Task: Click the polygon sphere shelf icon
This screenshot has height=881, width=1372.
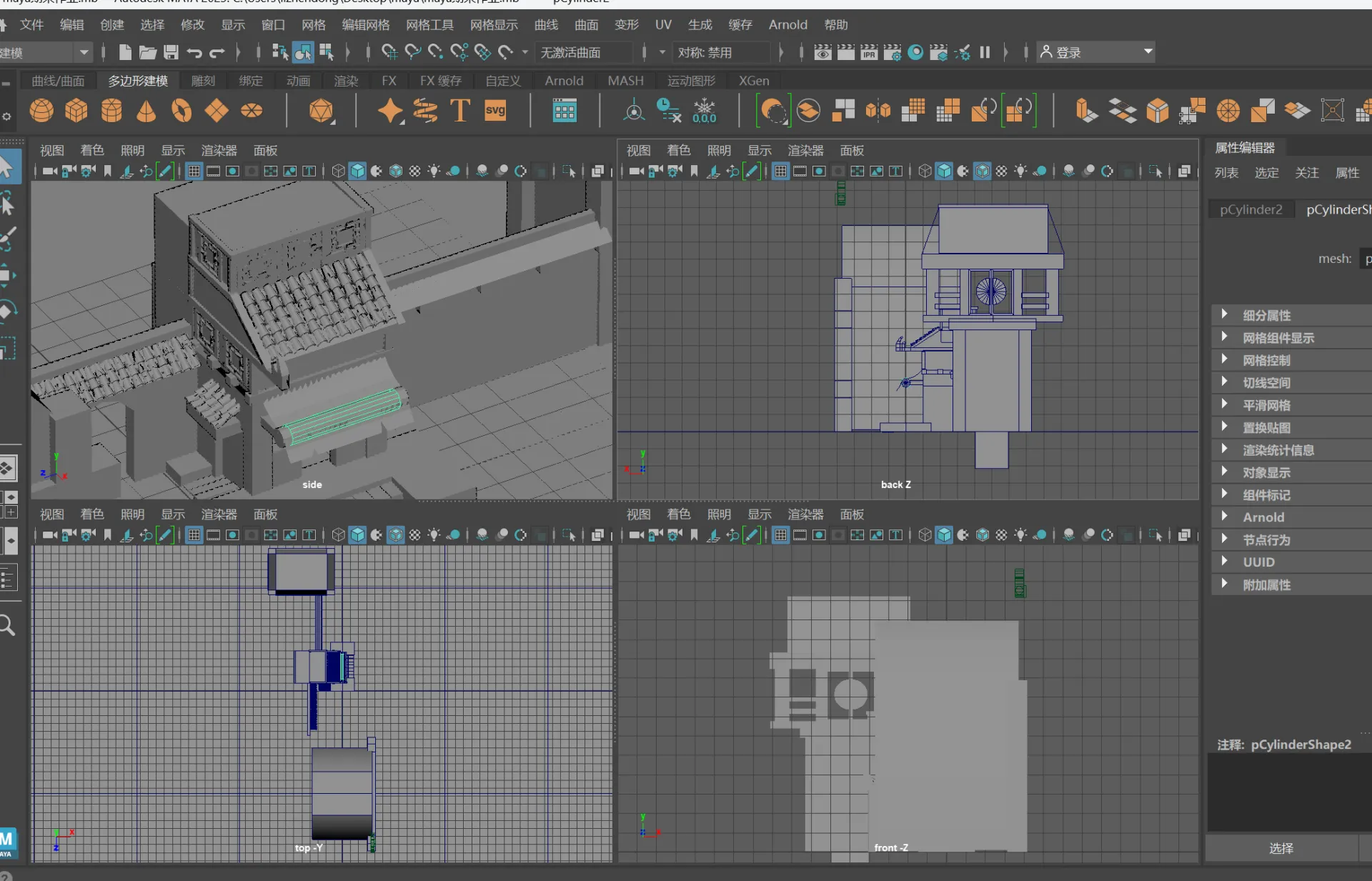Action: pos(41,111)
